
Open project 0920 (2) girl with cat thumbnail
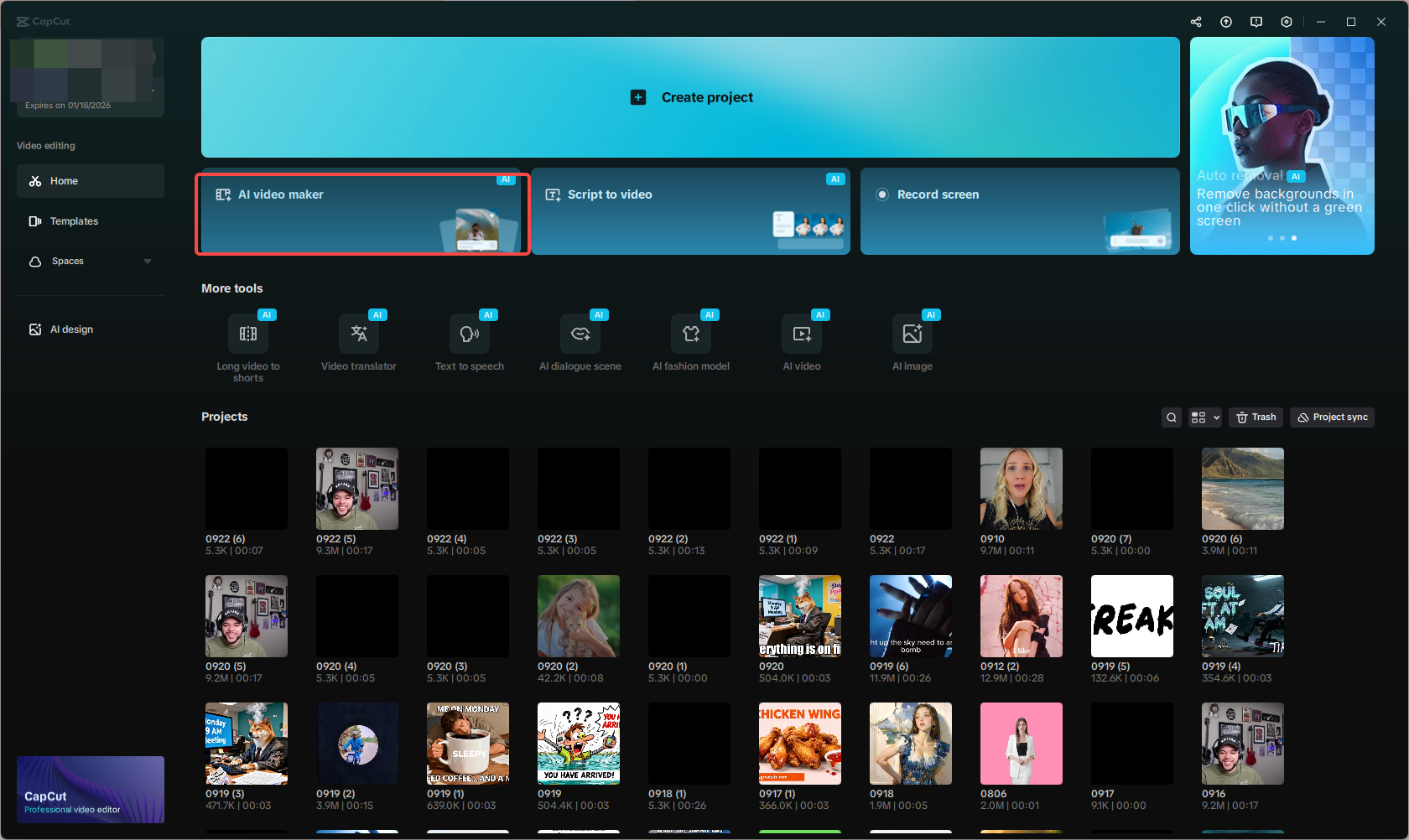tap(579, 616)
